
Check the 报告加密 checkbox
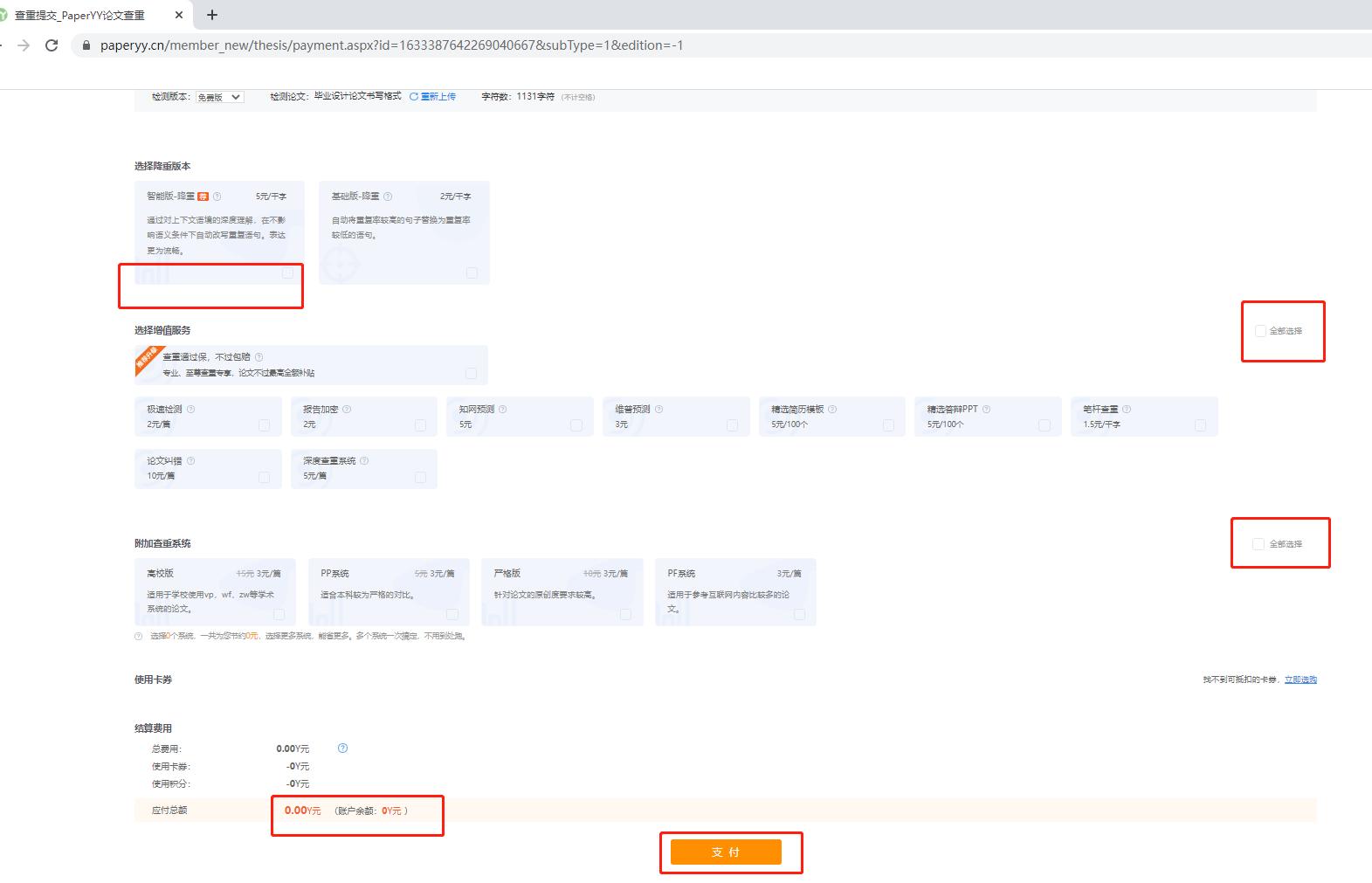[x=420, y=425]
